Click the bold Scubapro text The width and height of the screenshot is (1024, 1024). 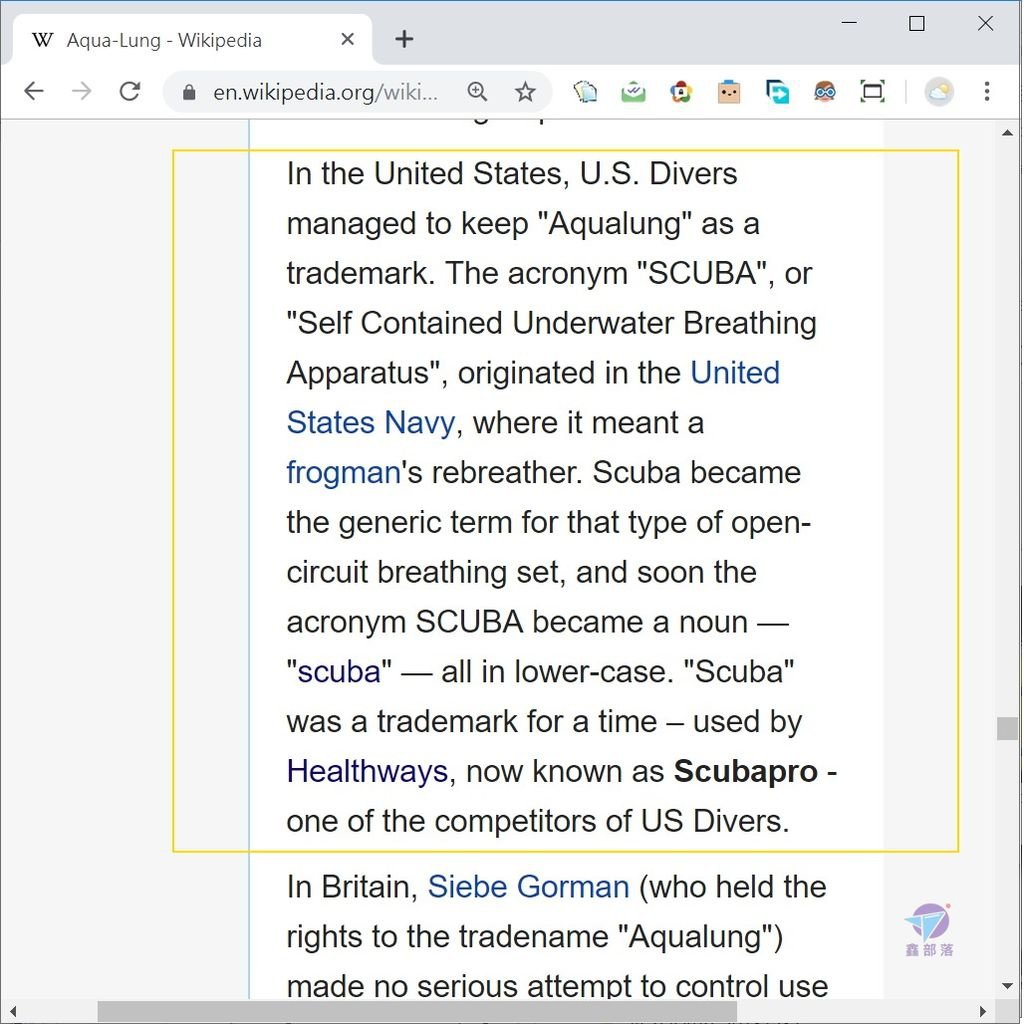pyautogui.click(x=745, y=771)
